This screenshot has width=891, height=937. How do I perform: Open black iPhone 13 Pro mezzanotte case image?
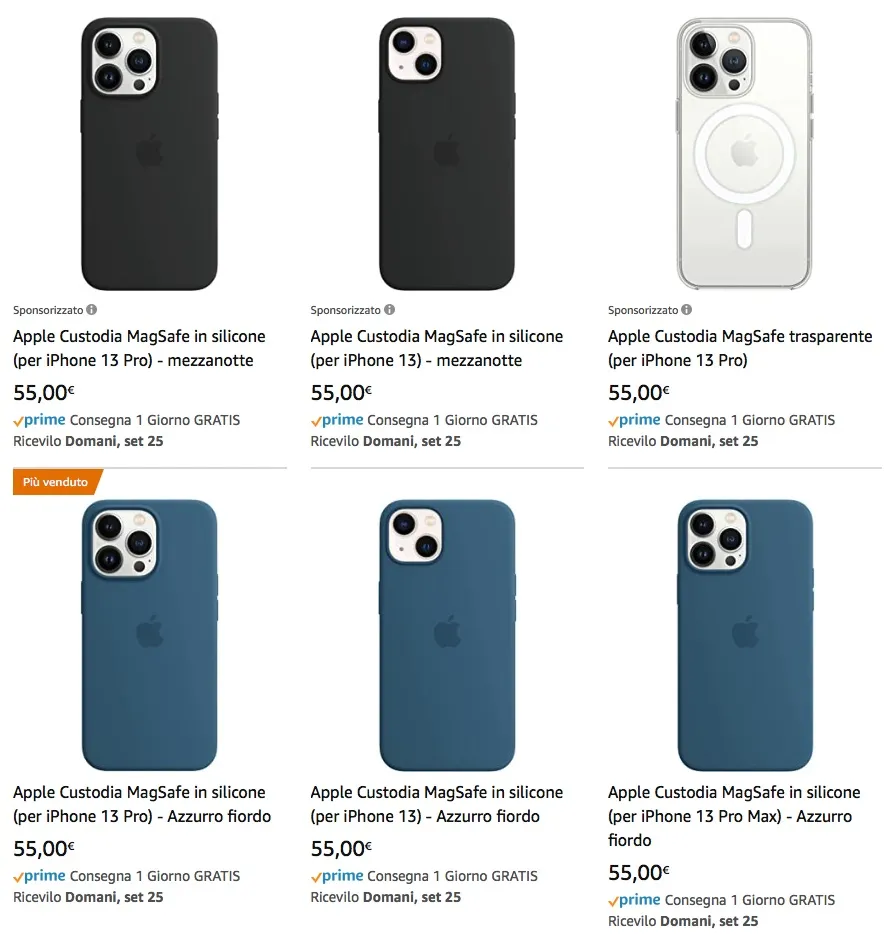[x=149, y=154]
